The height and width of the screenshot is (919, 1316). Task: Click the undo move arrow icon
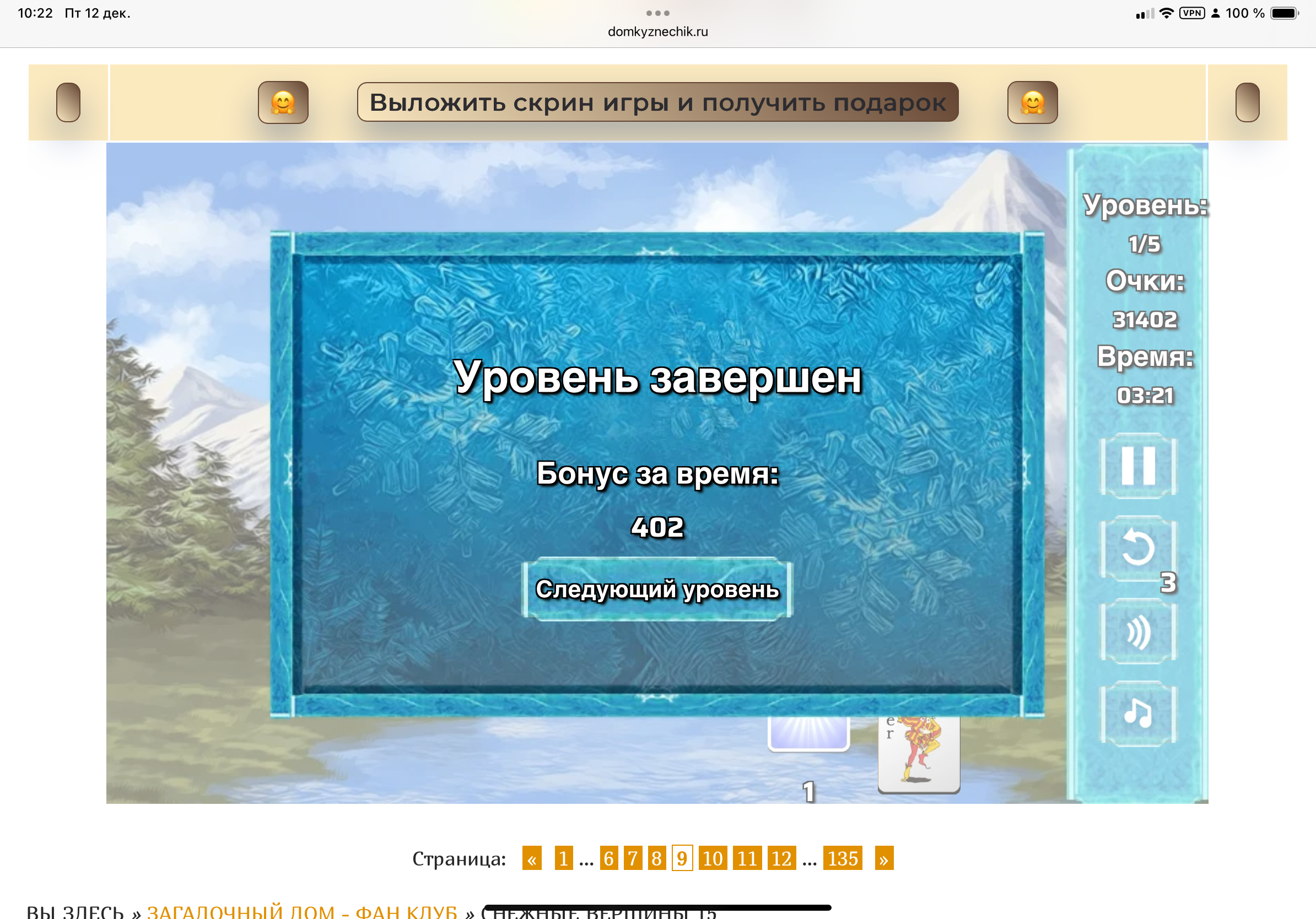pyautogui.click(x=1138, y=548)
